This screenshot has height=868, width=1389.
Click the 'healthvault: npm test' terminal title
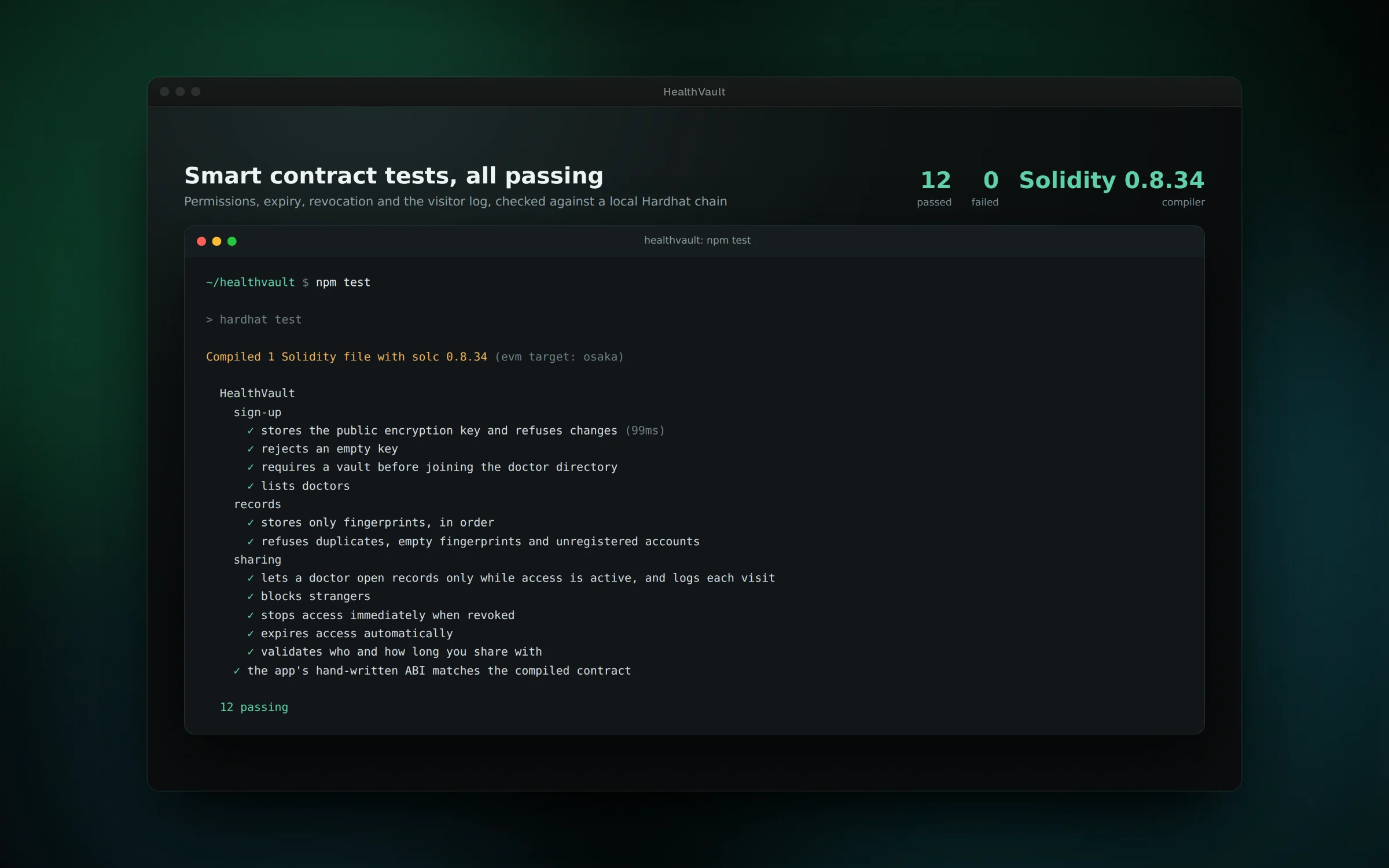697,240
